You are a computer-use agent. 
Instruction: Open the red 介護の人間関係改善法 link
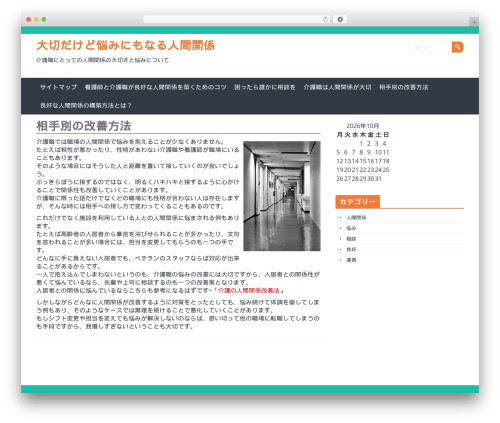click(249, 291)
